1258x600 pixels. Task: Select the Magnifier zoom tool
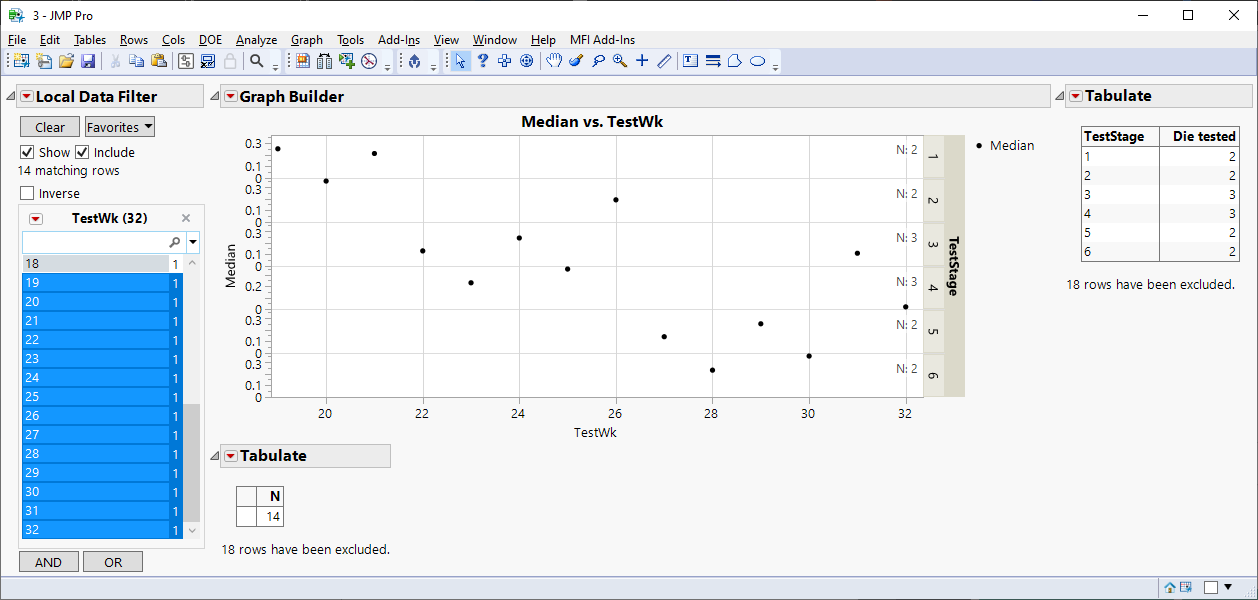coord(620,61)
